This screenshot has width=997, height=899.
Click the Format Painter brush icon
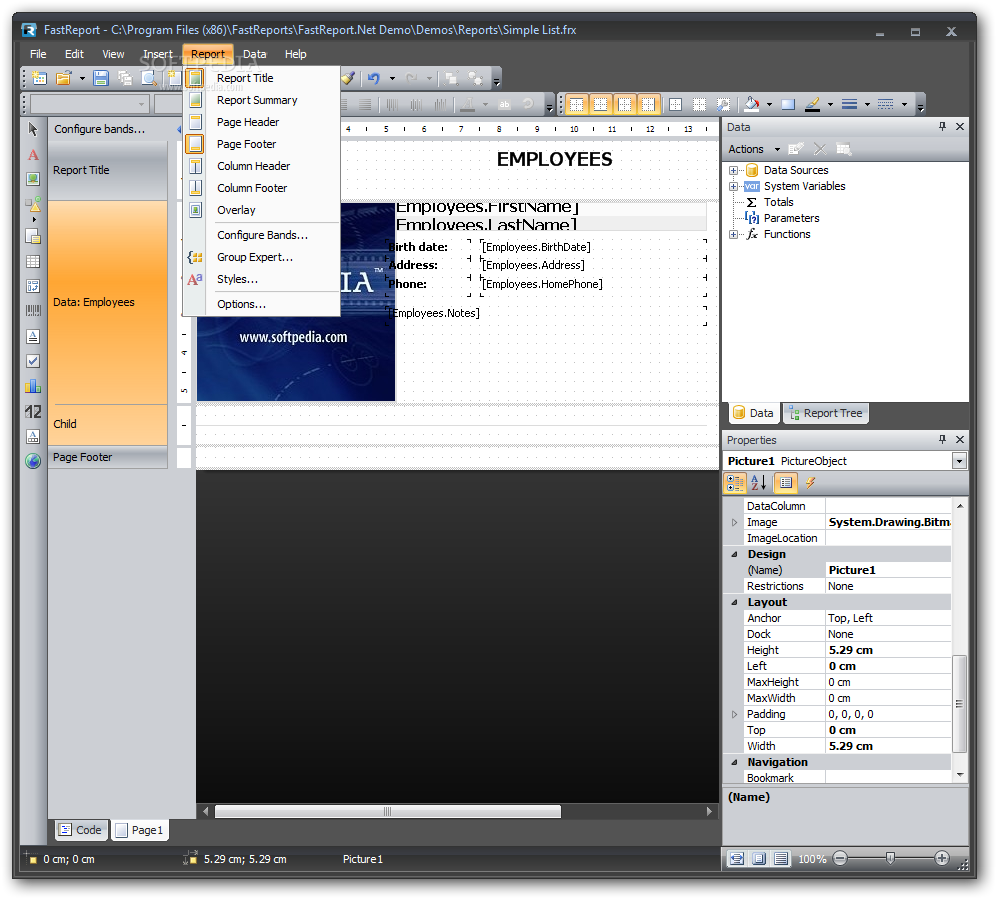[348, 78]
